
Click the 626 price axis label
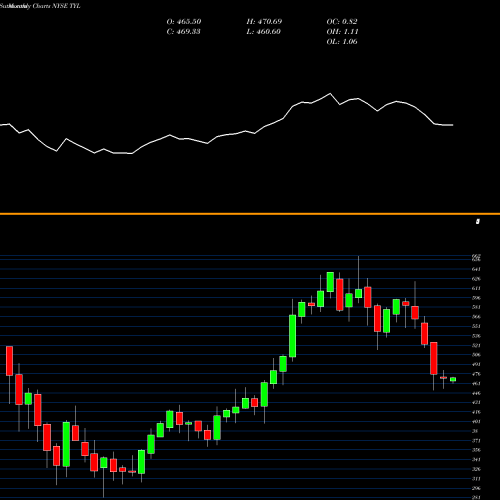[476, 279]
